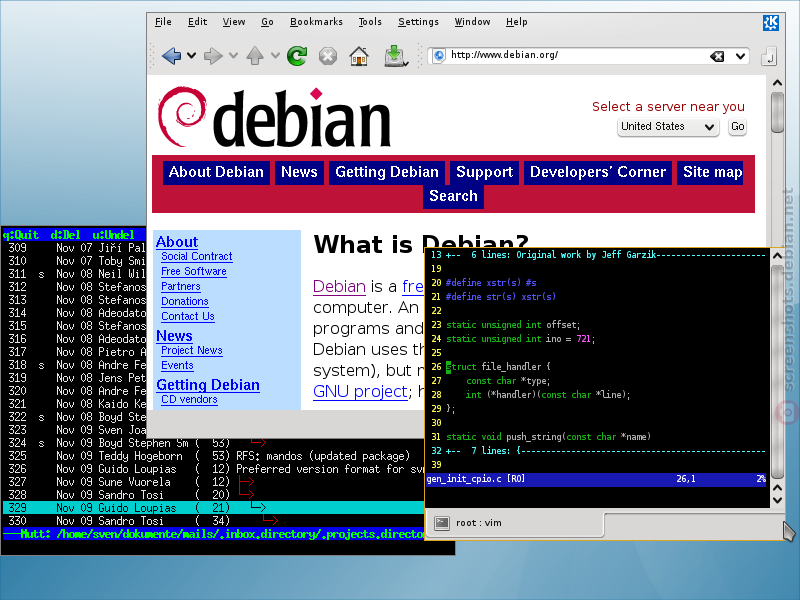This screenshot has height=600, width=800.
Task: Click the globe site icon in the URL bar
Action: click(x=439, y=56)
